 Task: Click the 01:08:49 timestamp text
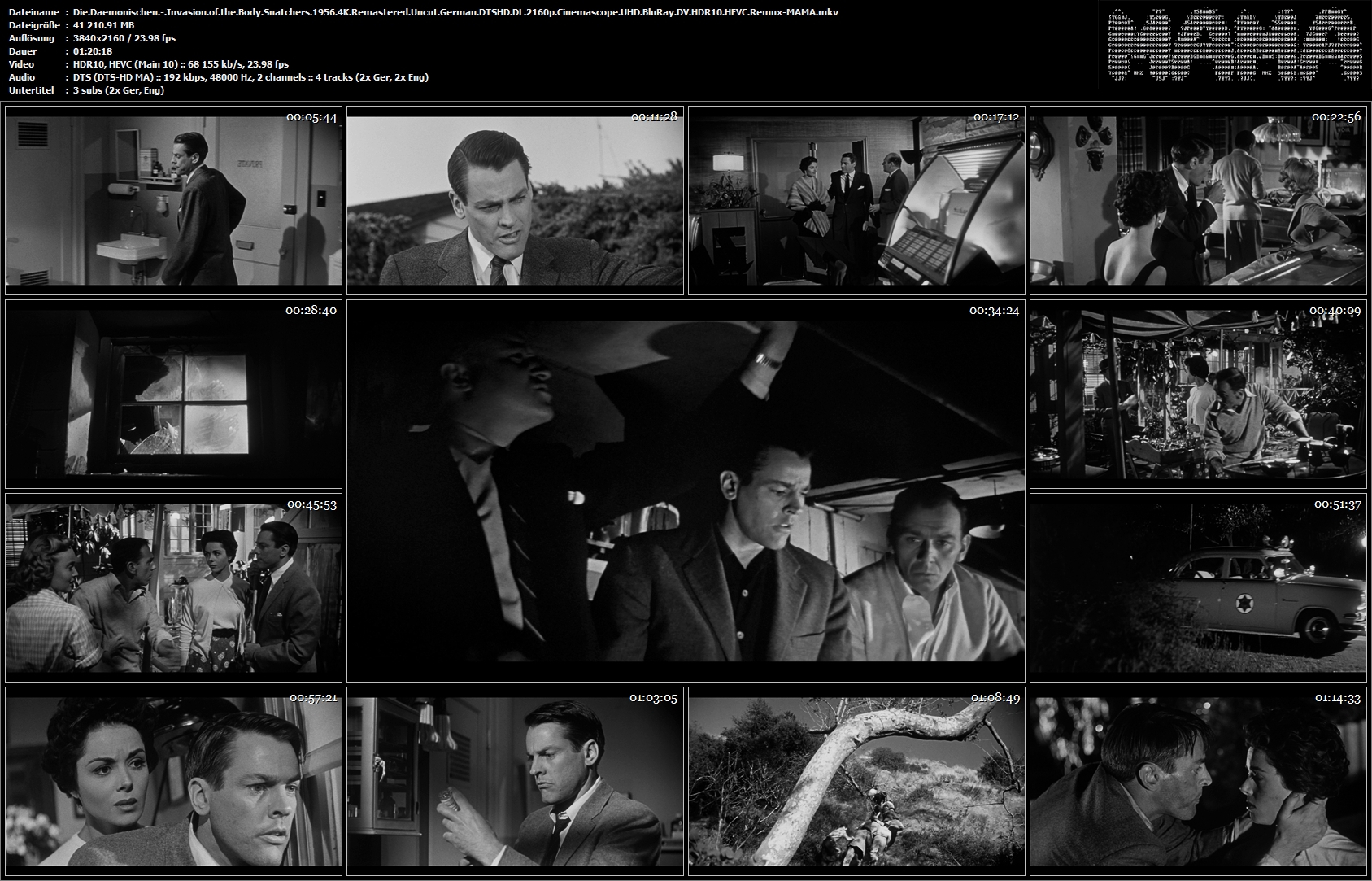(995, 698)
